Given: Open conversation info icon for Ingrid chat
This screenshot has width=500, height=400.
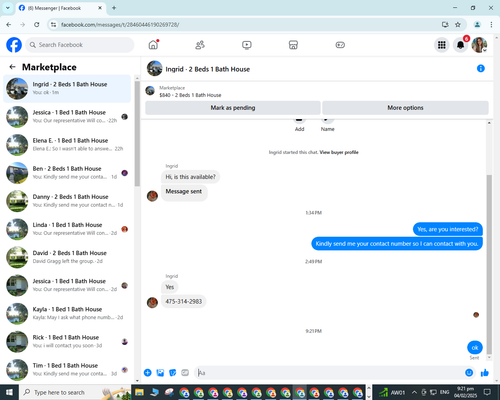Looking at the screenshot, I should point(481,68).
